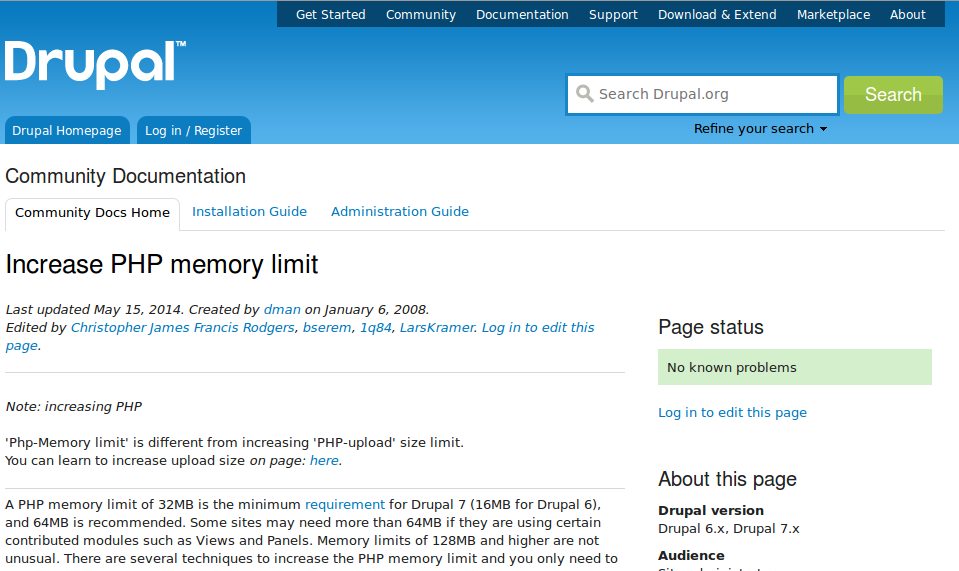Open Download & Extend menu

pyautogui.click(x=717, y=14)
